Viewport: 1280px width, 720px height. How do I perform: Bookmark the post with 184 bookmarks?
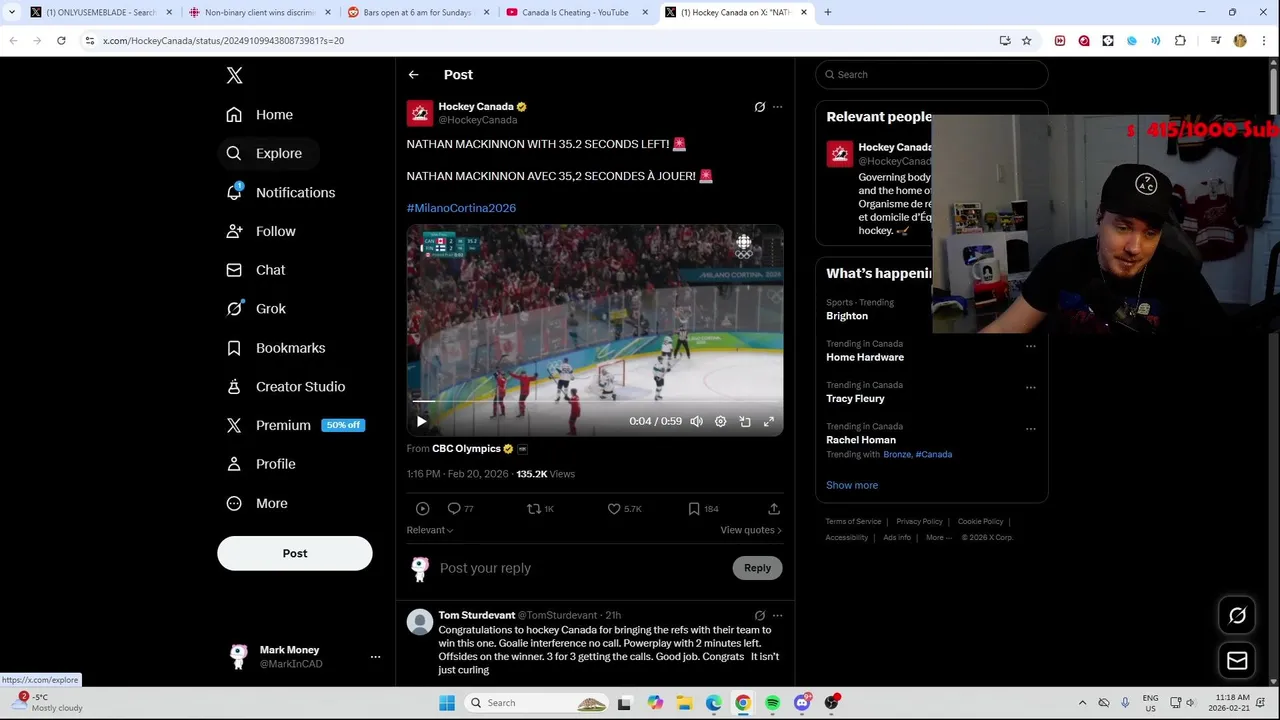[703, 509]
